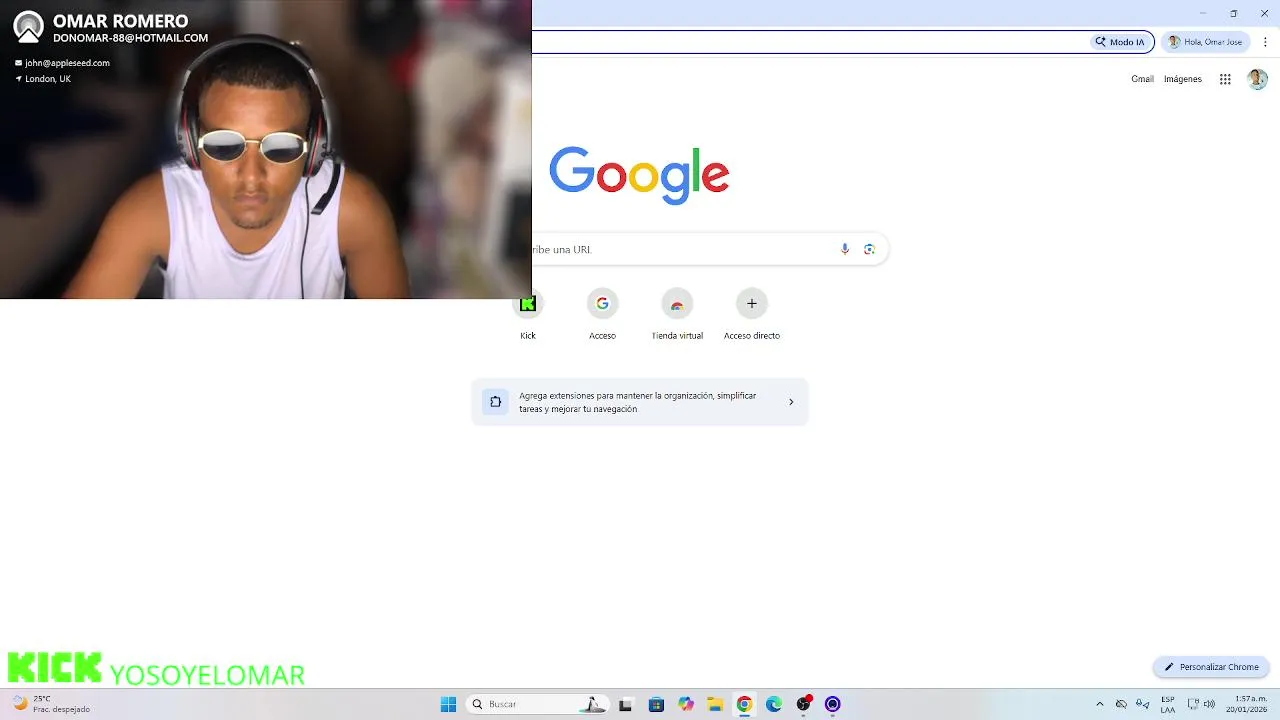Open Task View in taskbar
Image resolution: width=1280 pixels, height=720 pixels.
626,704
